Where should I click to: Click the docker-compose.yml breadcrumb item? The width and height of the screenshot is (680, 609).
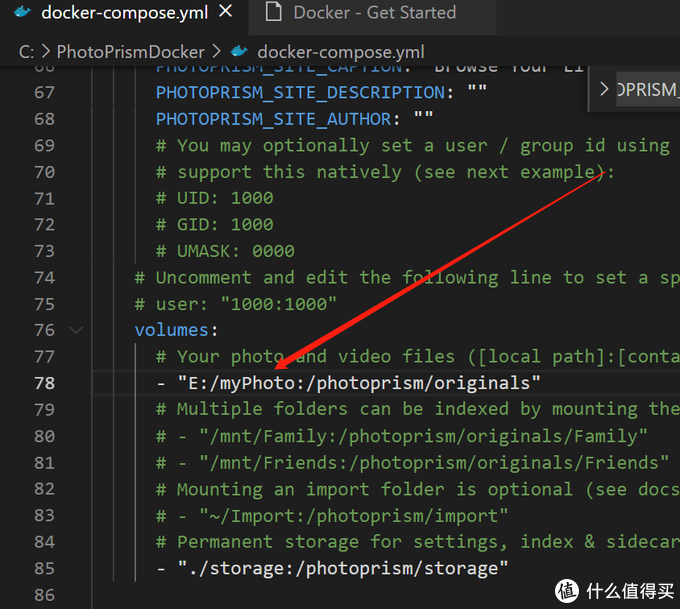[x=341, y=52]
